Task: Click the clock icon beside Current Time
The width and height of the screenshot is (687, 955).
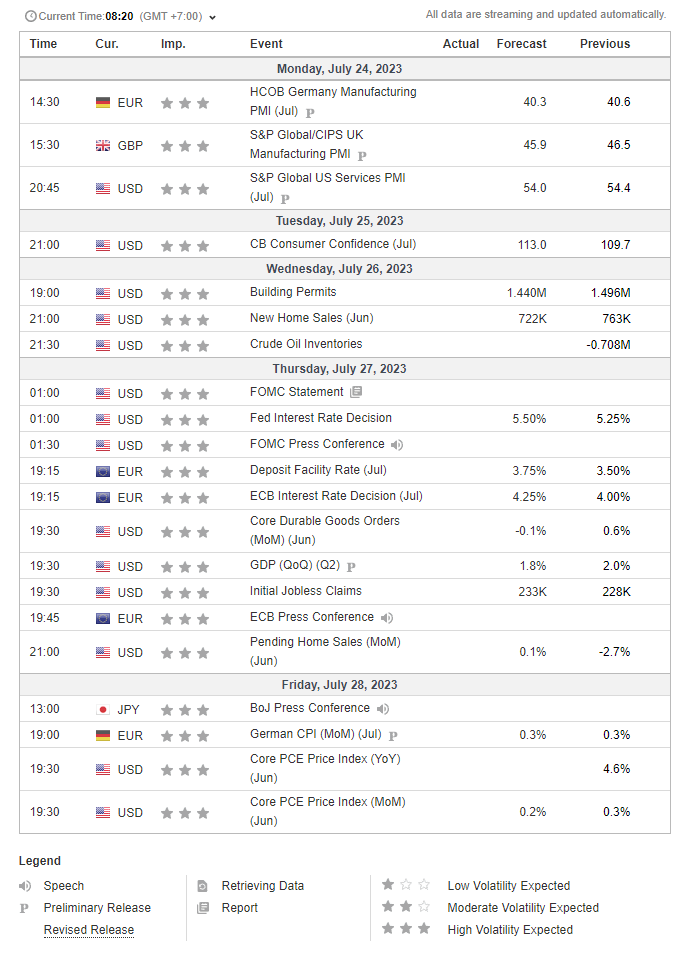Action: click(x=30, y=17)
